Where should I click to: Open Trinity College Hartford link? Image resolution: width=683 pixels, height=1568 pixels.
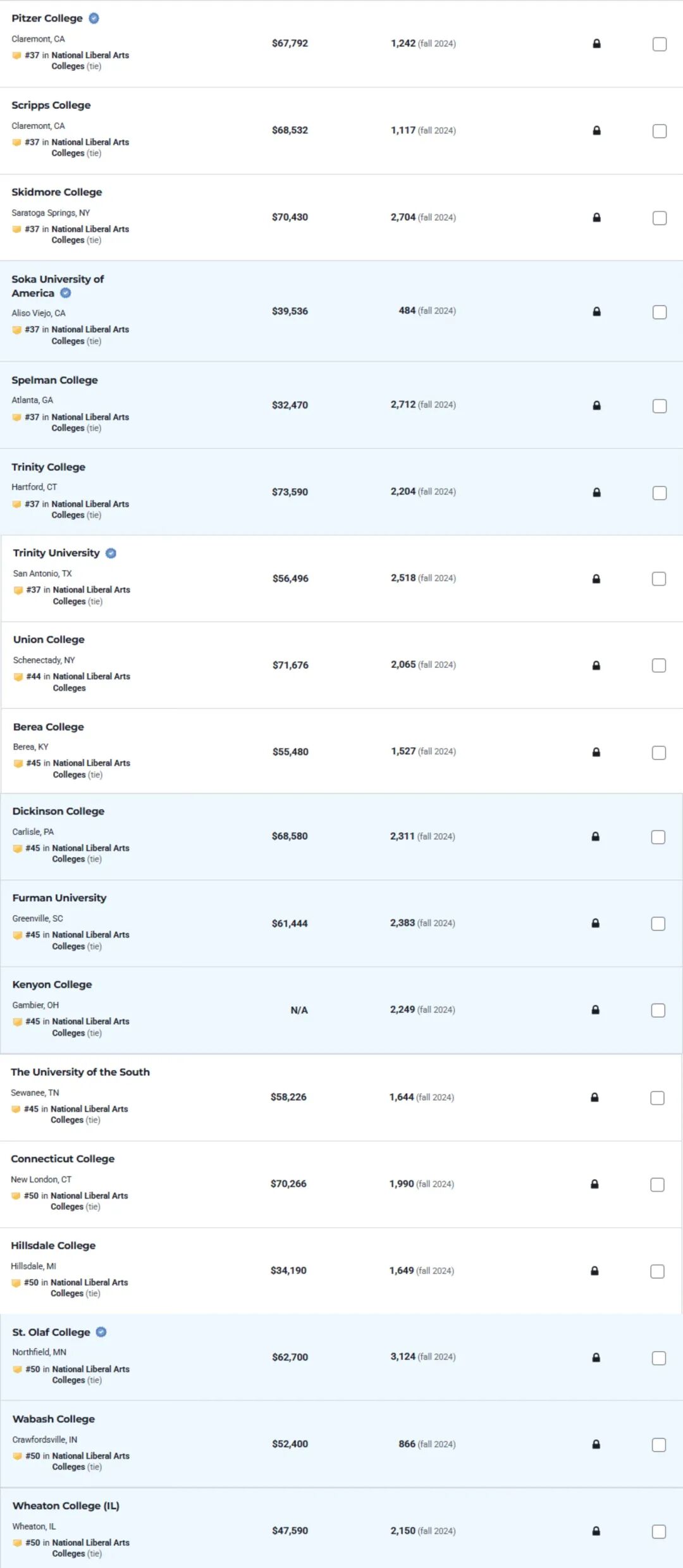pyautogui.click(x=48, y=467)
